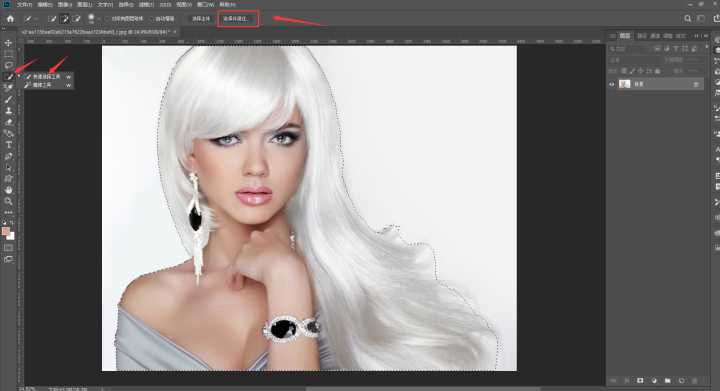720x391 pixels.
Task: Switch to the 图层 panel tab
Action: 625,36
